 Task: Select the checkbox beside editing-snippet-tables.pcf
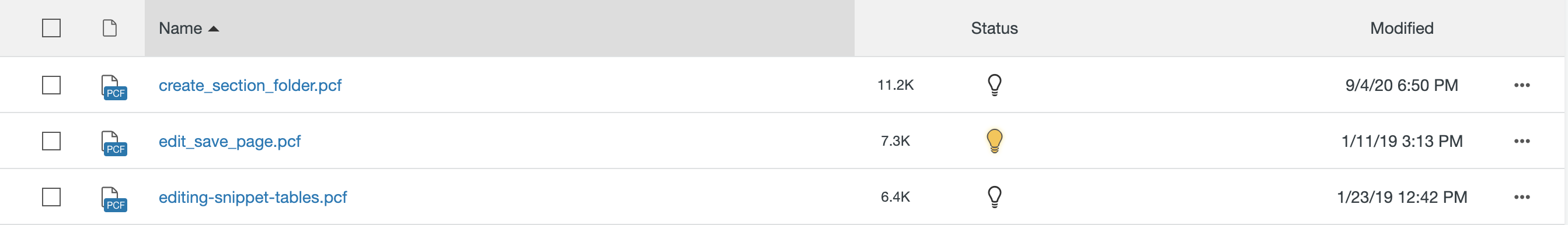(51, 197)
